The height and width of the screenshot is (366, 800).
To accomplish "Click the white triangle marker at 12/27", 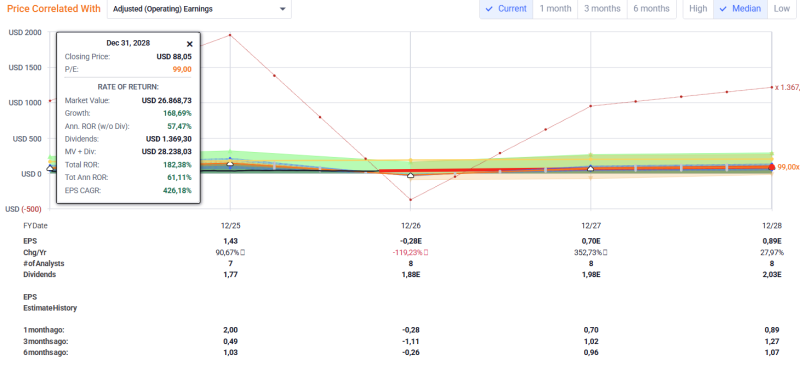I will 591,168.
